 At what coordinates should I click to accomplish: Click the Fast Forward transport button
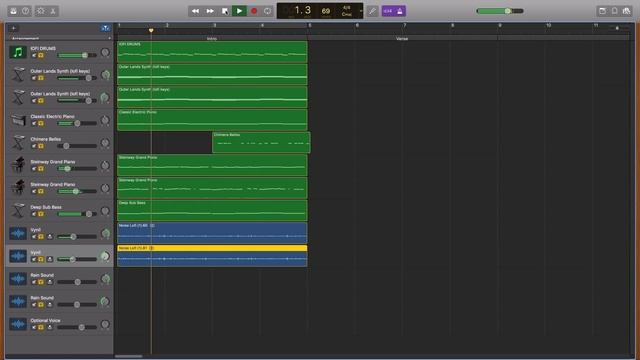pos(210,11)
